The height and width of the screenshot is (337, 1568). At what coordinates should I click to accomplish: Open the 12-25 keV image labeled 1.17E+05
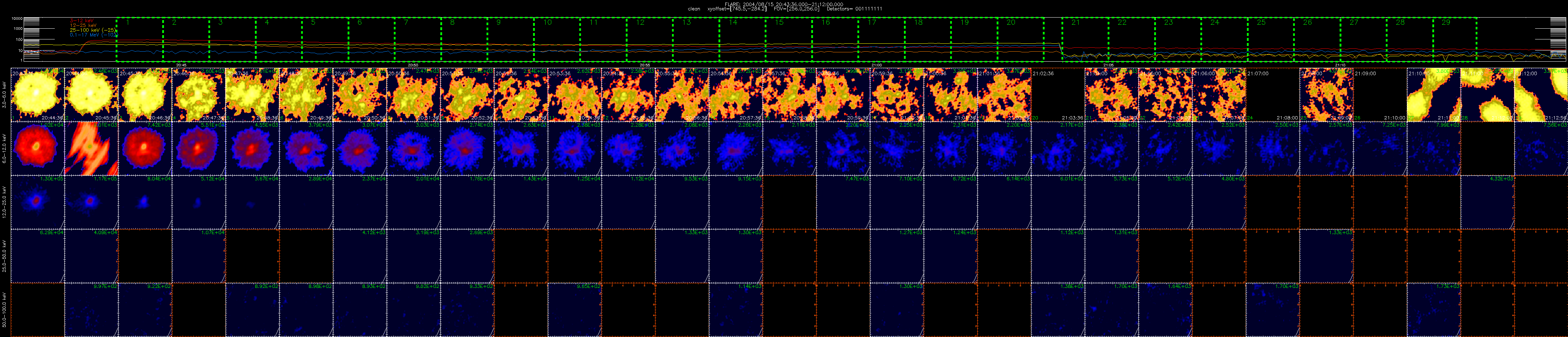(91, 202)
